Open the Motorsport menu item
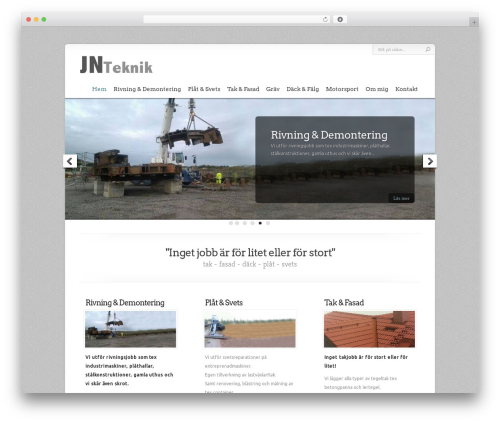The width and height of the screenshot is (500, 423). coord(342,89)
